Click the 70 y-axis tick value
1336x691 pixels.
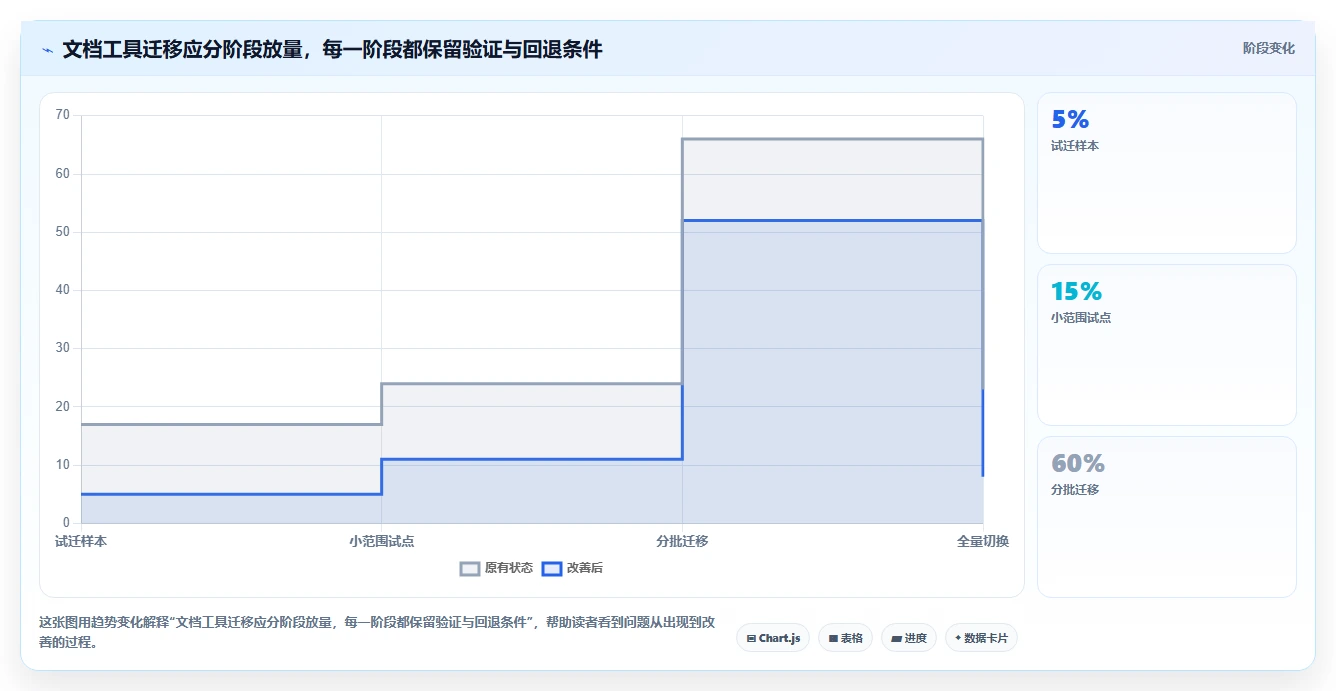pos(63,115)
